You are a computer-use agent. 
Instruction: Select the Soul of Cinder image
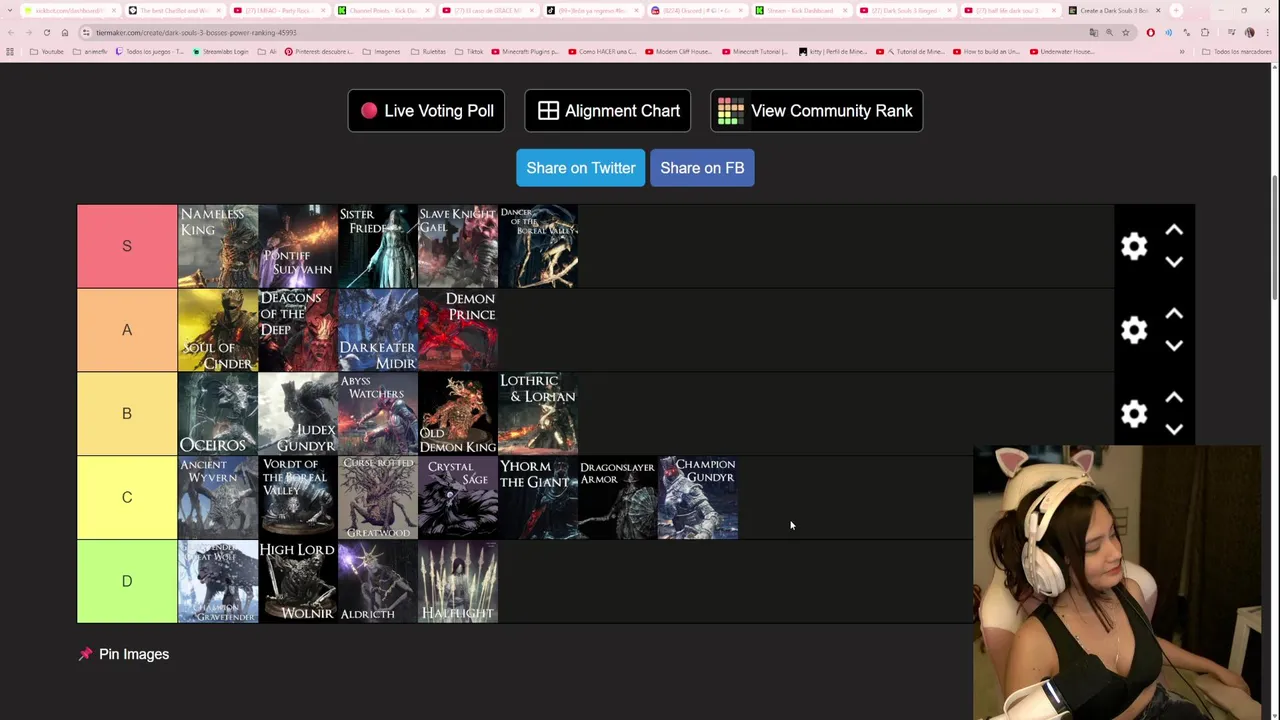218,330
